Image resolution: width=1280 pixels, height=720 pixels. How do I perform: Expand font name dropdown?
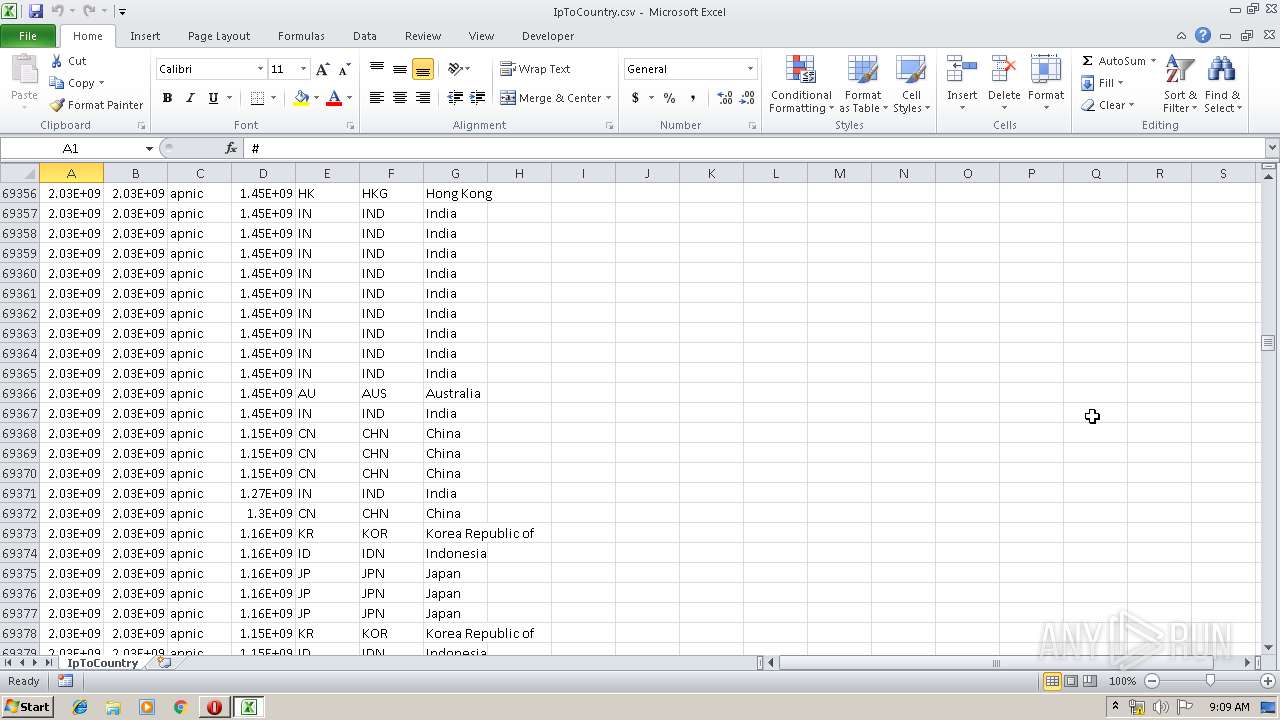coord(260,69)
